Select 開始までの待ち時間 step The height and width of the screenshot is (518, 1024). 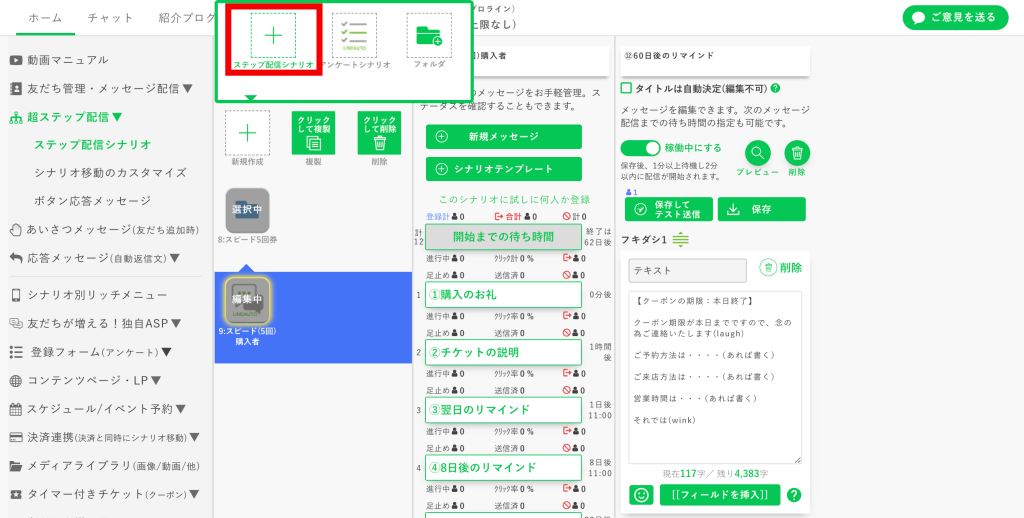504,236
